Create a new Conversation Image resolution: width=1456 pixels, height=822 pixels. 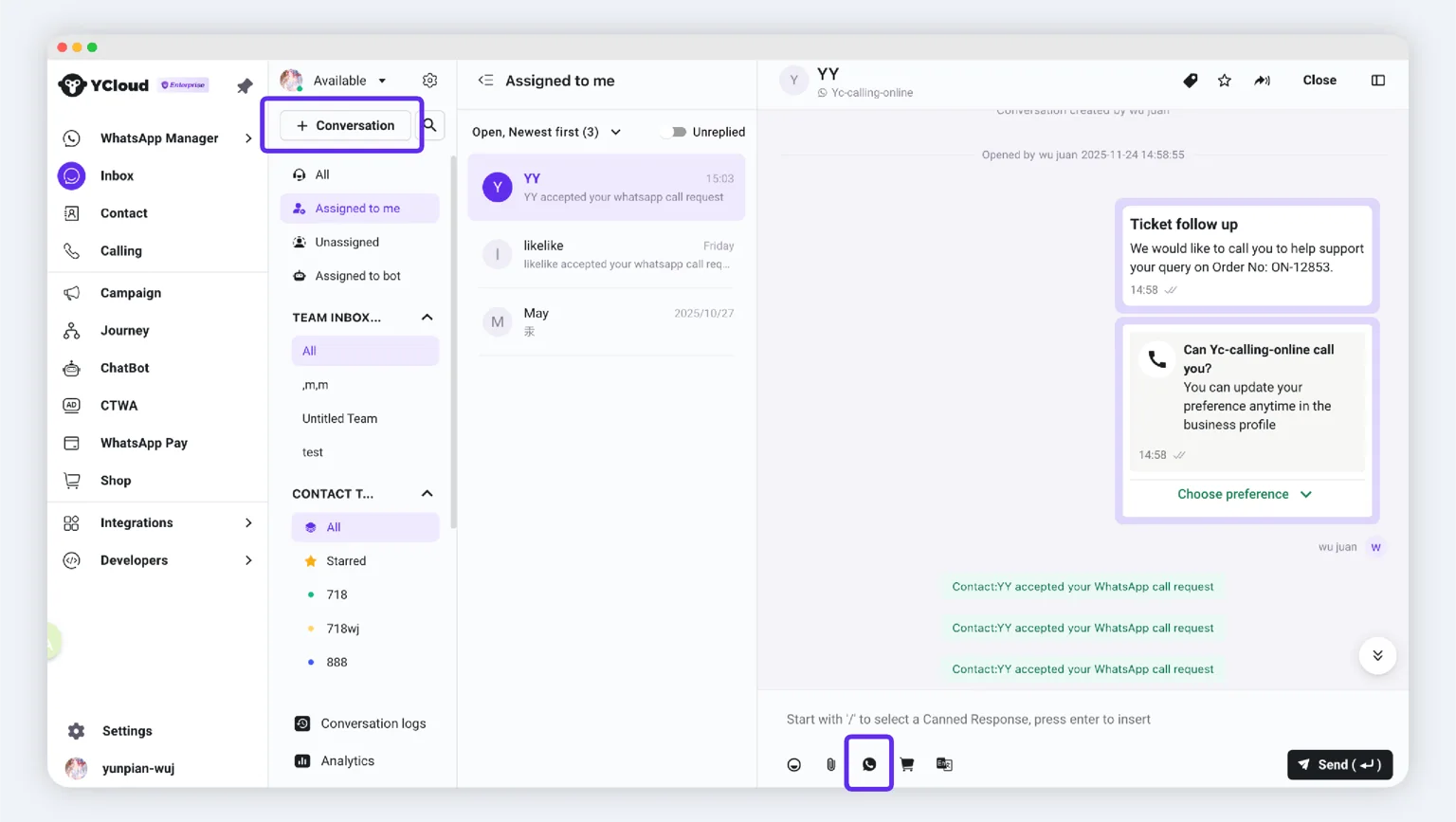tap(345, 125)
